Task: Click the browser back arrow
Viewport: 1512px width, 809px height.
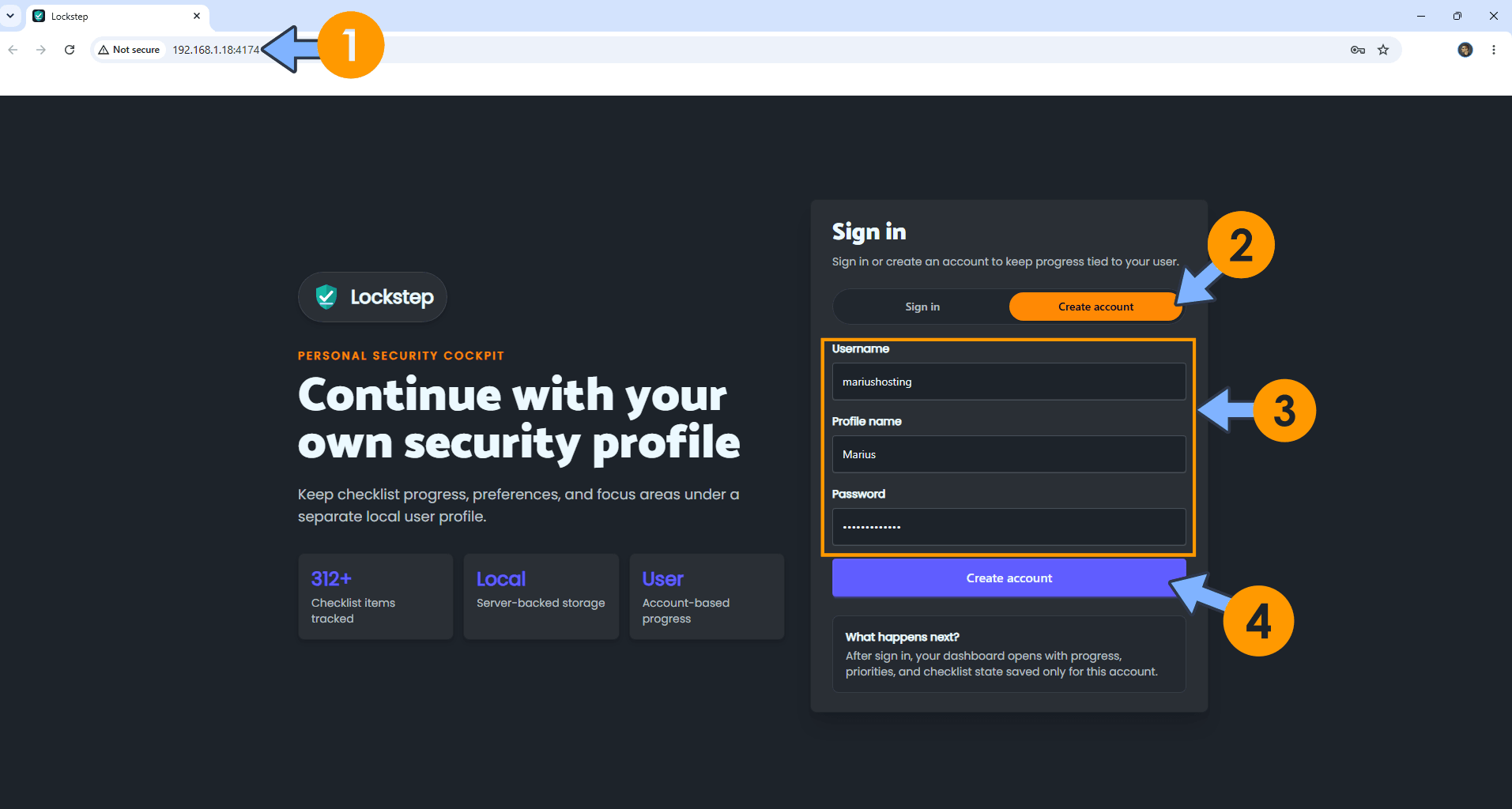Action: point(13,50)
